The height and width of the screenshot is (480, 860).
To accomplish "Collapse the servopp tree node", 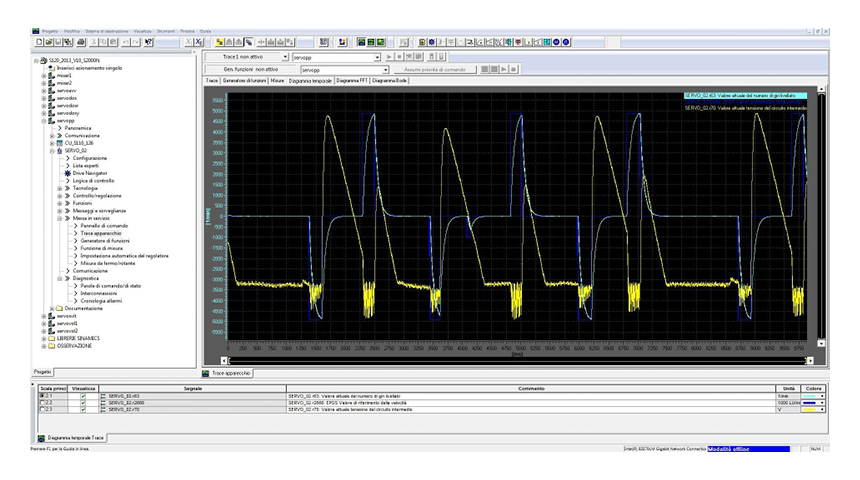I will pos(44,121).
